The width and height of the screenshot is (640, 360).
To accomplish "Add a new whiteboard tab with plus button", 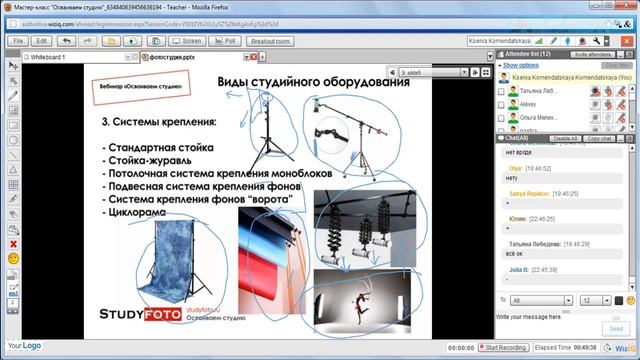I will [x=262, y=57].
